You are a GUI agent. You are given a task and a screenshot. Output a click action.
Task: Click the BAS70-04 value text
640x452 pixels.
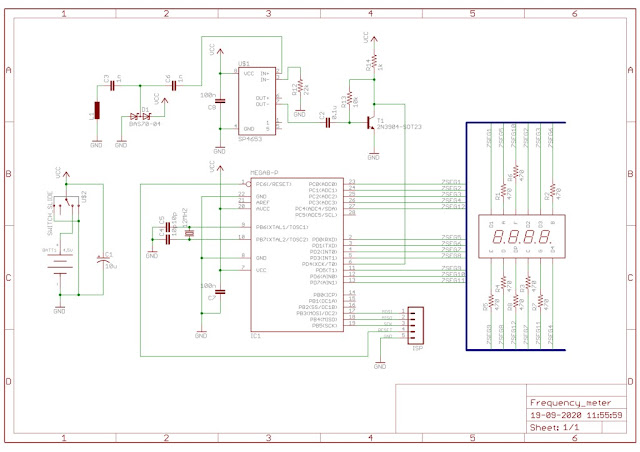[144, 123]
